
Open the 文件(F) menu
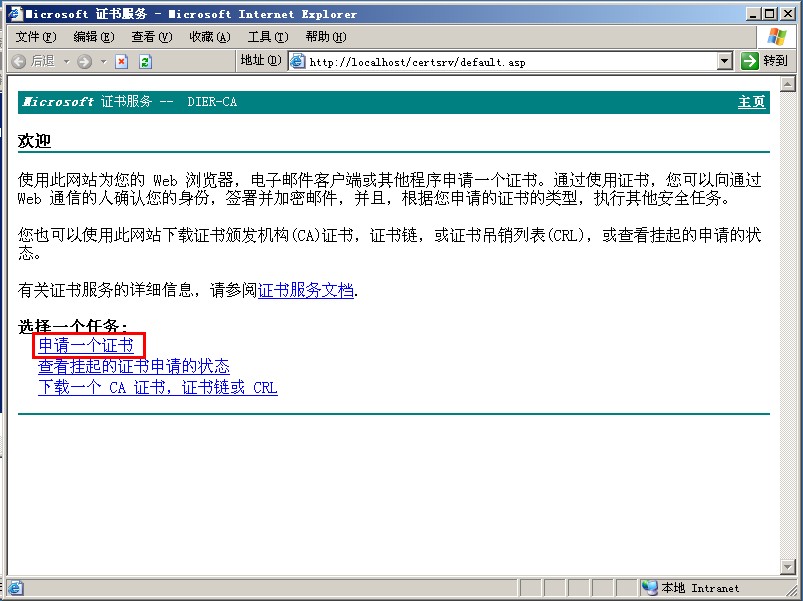tap(35, 37)
